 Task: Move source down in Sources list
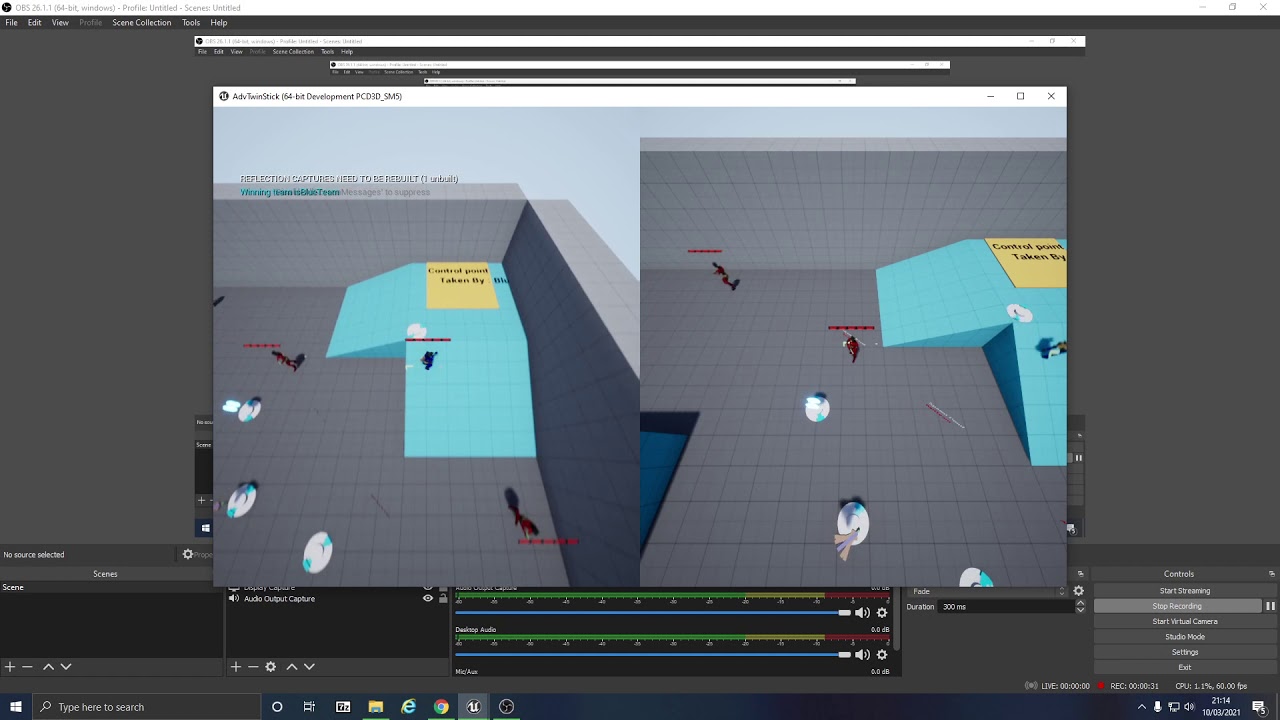[x=310, y=666]
